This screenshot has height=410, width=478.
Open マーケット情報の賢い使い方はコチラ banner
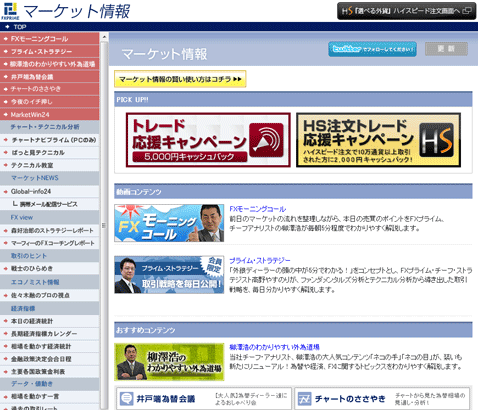click(180, 79)
